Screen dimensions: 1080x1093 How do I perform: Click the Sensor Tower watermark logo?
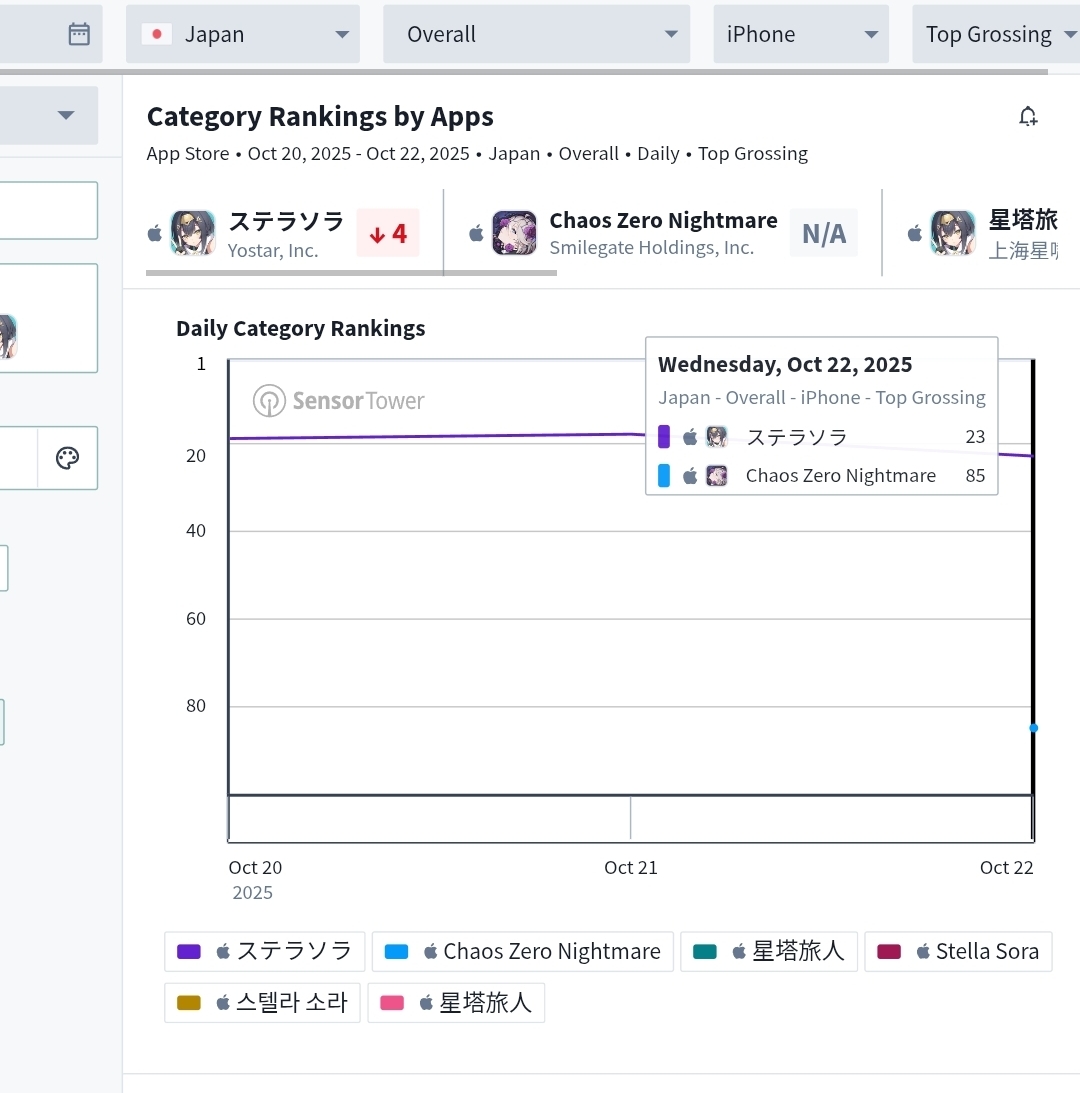[x=338, y=401]
